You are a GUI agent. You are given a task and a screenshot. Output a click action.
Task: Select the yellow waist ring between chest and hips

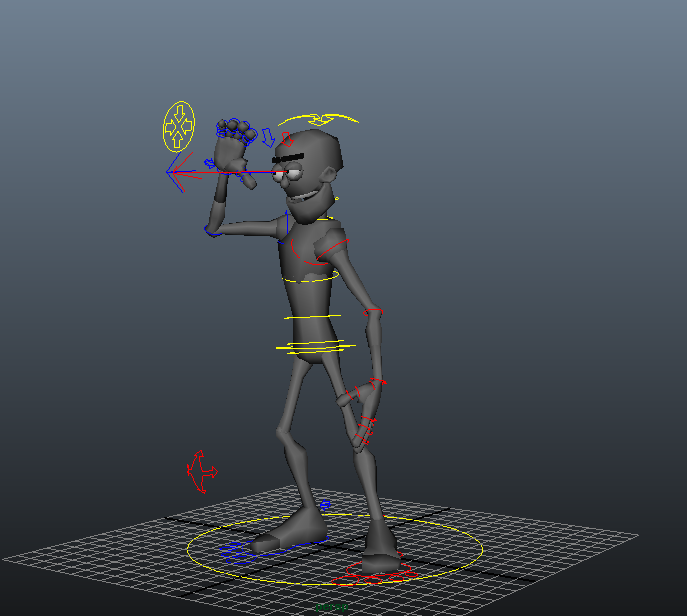(x=312, y=316)
